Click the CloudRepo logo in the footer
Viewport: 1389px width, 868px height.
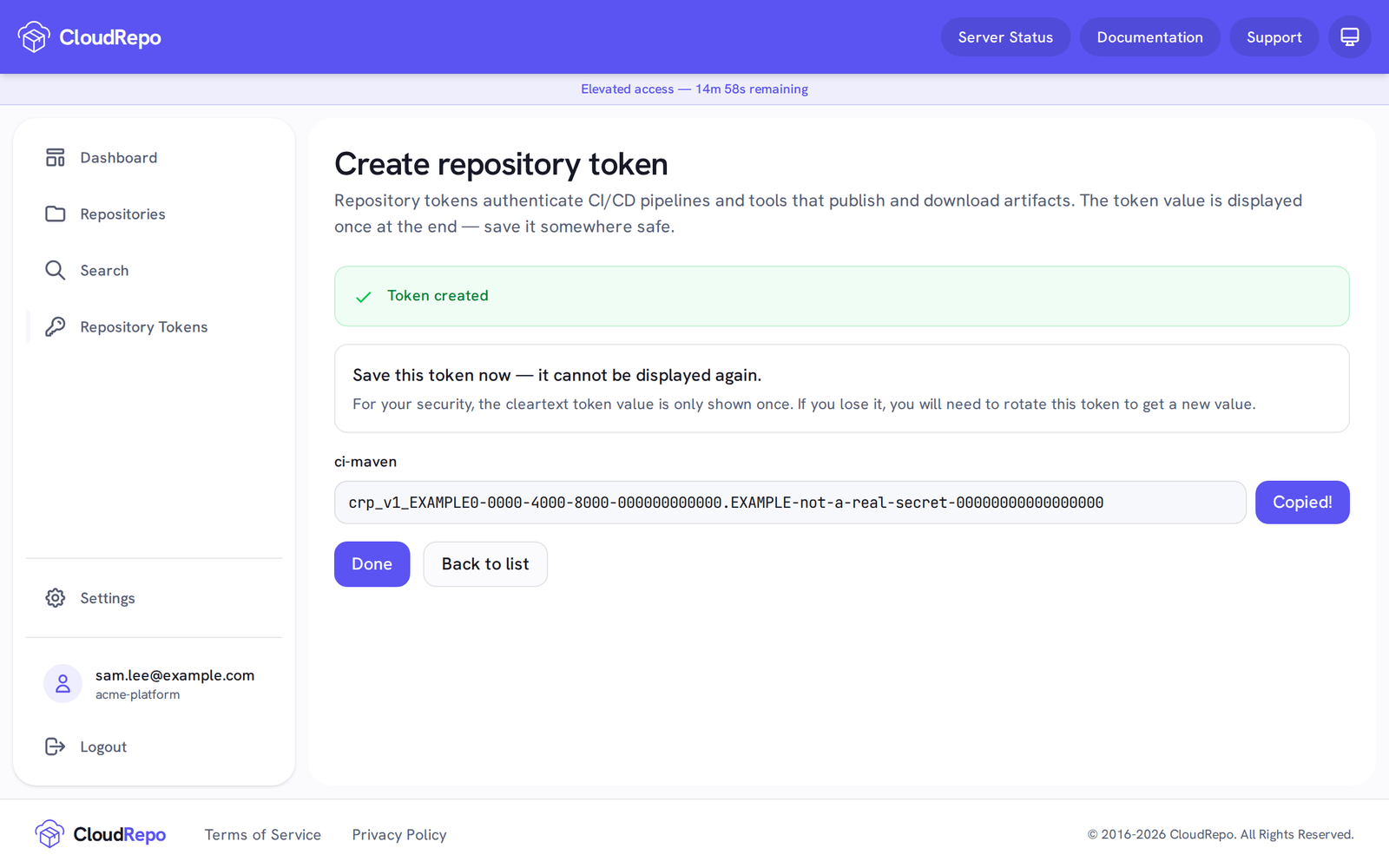[101, 834]
